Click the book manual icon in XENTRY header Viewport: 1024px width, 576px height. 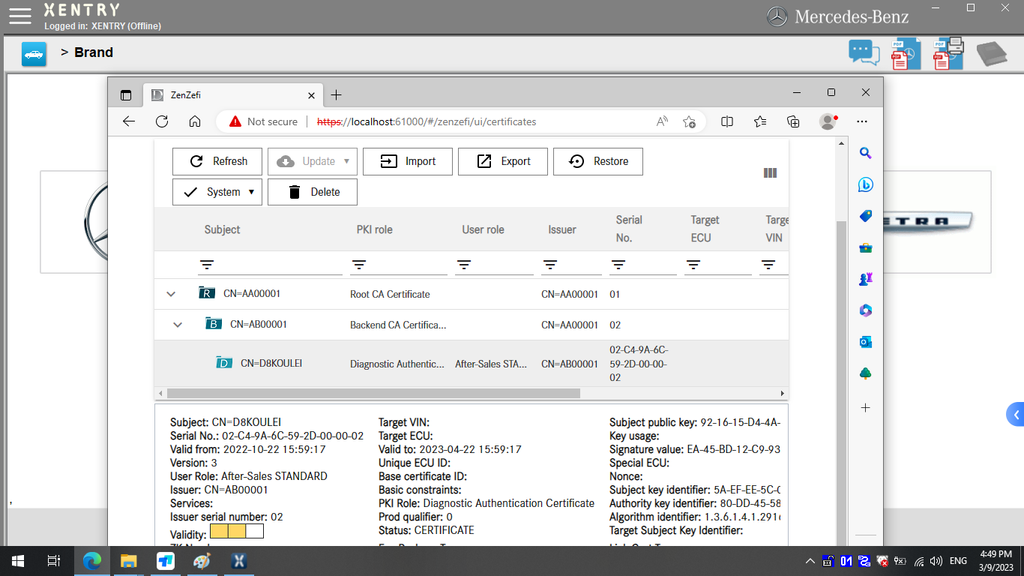click(x=991, y=53)
